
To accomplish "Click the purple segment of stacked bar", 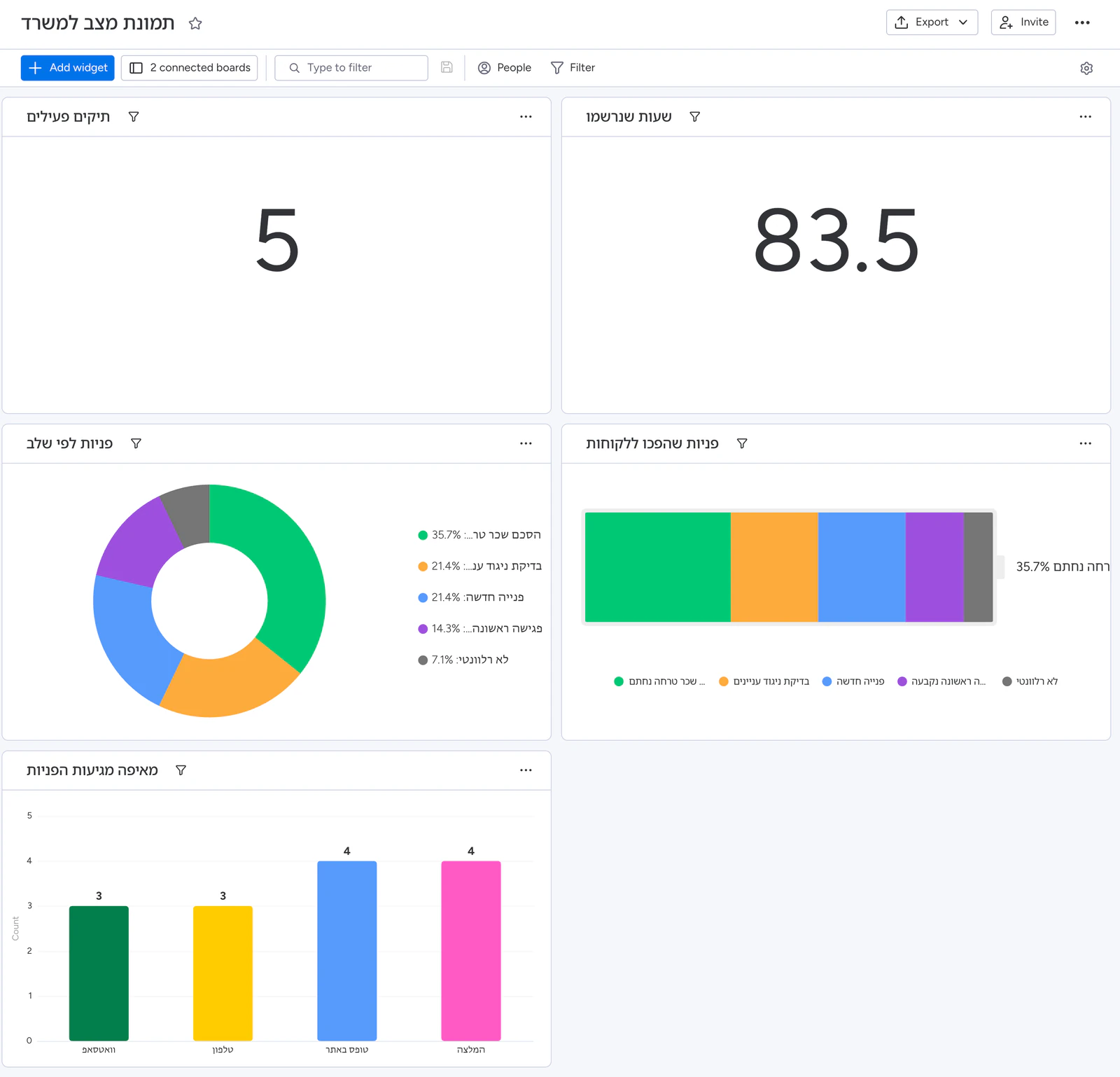I will click(934, 567).
